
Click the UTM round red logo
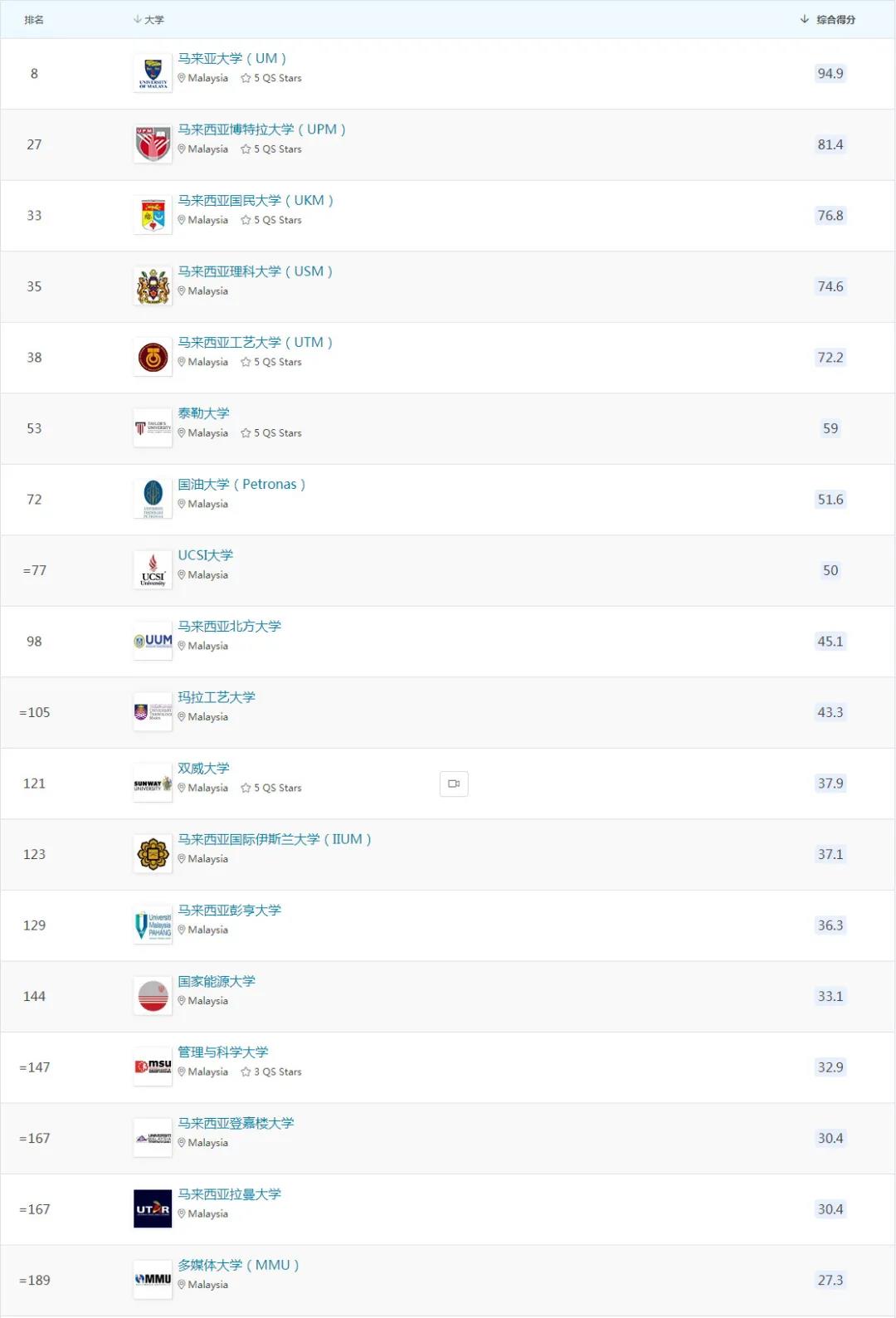pos(153,358)
